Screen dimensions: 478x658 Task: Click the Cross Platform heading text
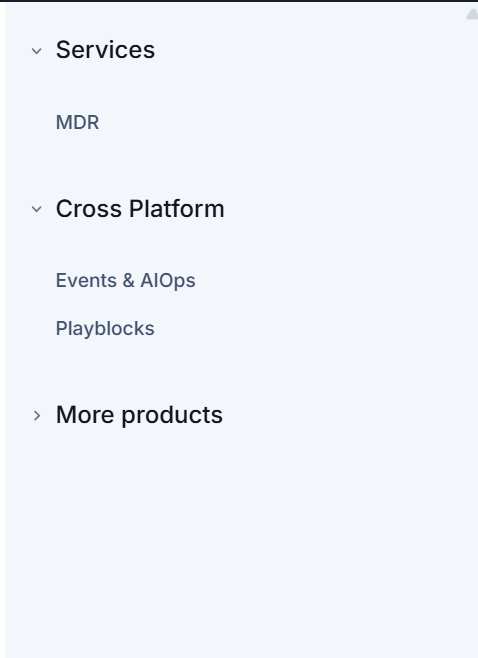pos(140,209)
